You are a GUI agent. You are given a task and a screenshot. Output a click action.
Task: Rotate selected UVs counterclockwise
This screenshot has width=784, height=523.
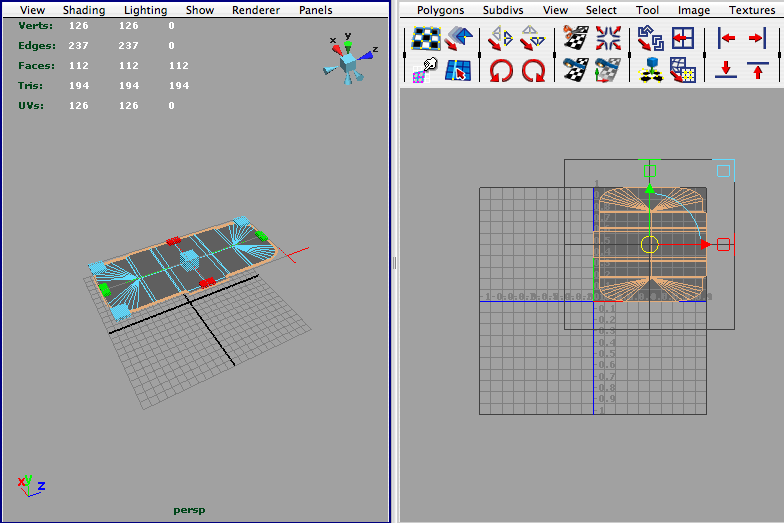[x=501, y=70]
